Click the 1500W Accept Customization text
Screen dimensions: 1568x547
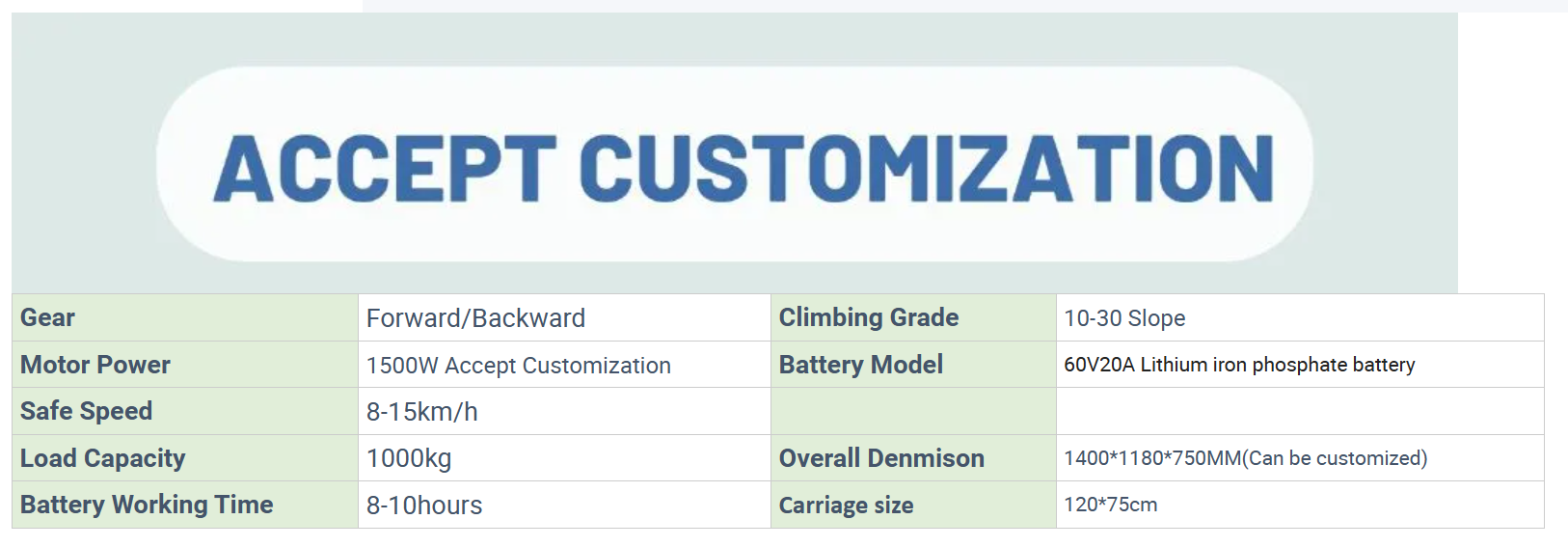click(518, 366)
